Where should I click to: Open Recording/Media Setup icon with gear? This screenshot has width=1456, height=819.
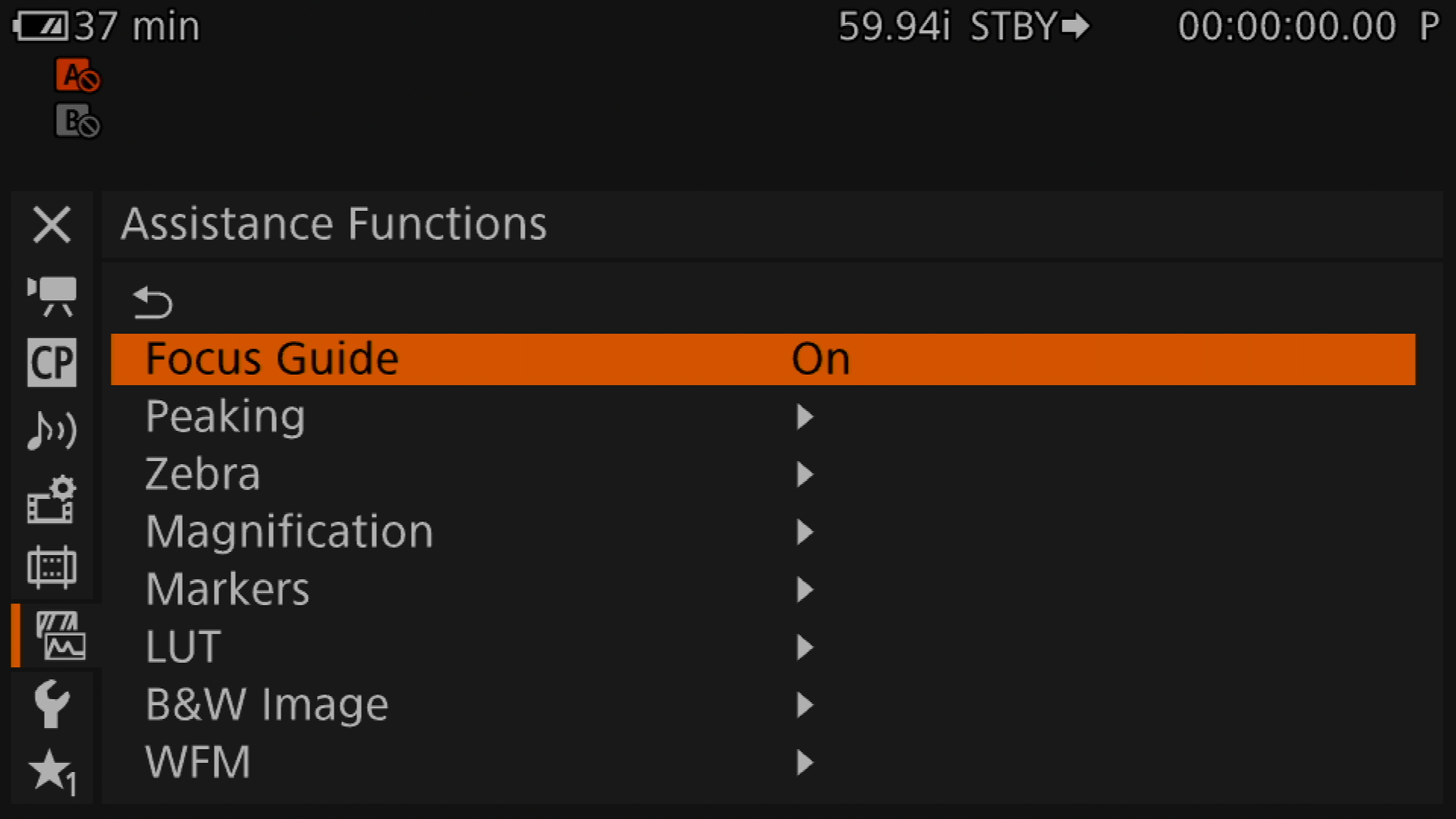click(x=51, y=500)
